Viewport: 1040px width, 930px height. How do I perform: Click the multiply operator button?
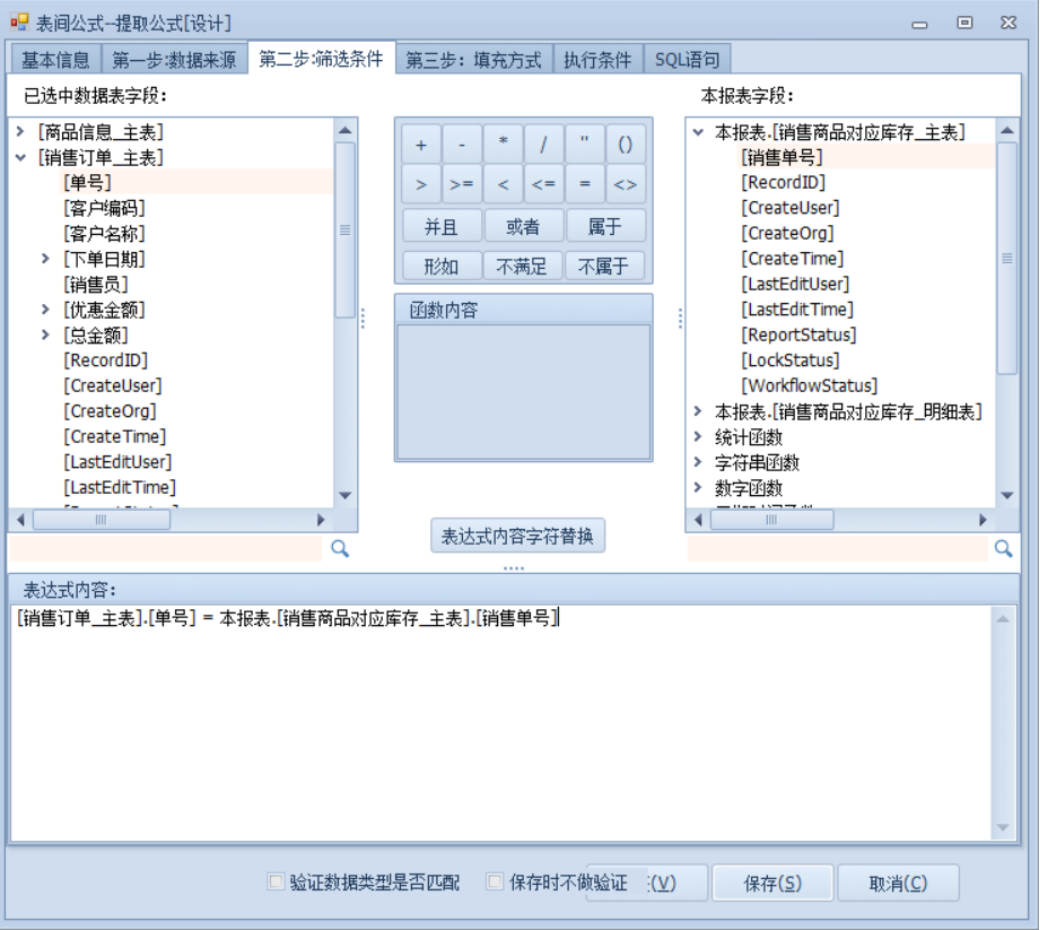[503, 145]
